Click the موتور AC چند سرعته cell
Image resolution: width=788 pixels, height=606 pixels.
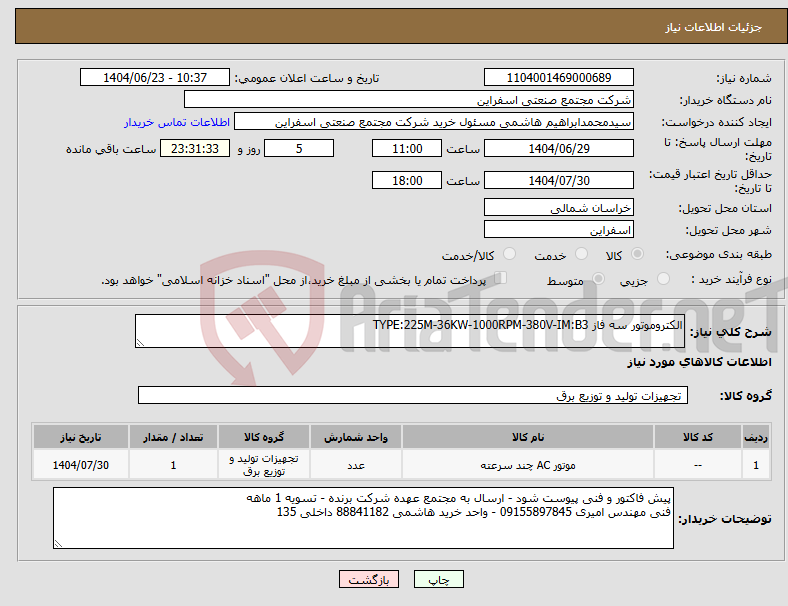528,465
